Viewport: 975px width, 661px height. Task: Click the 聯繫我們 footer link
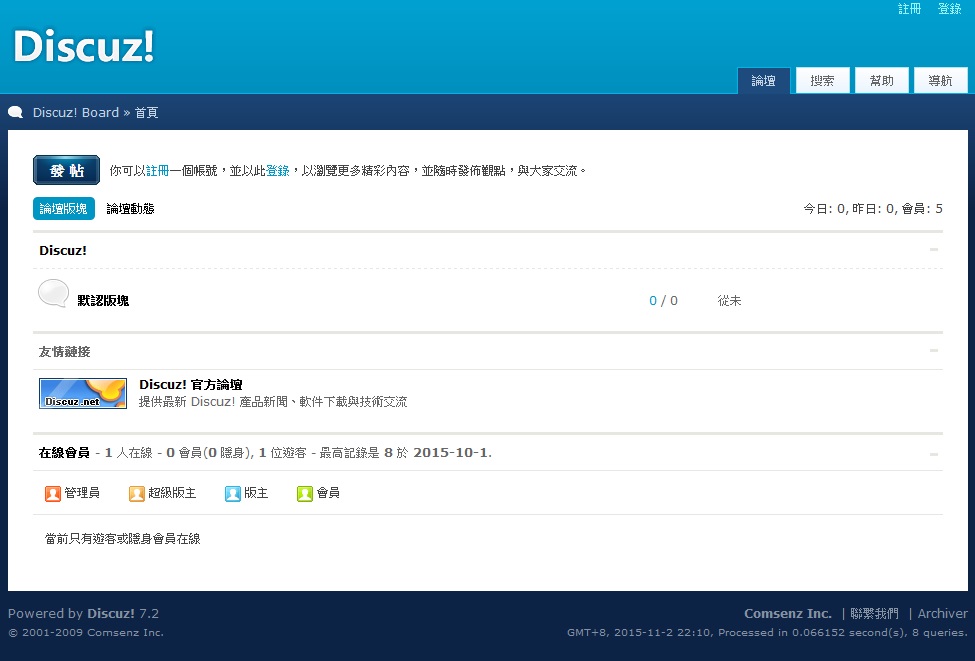pyautogui.click(x=874, y=613)
